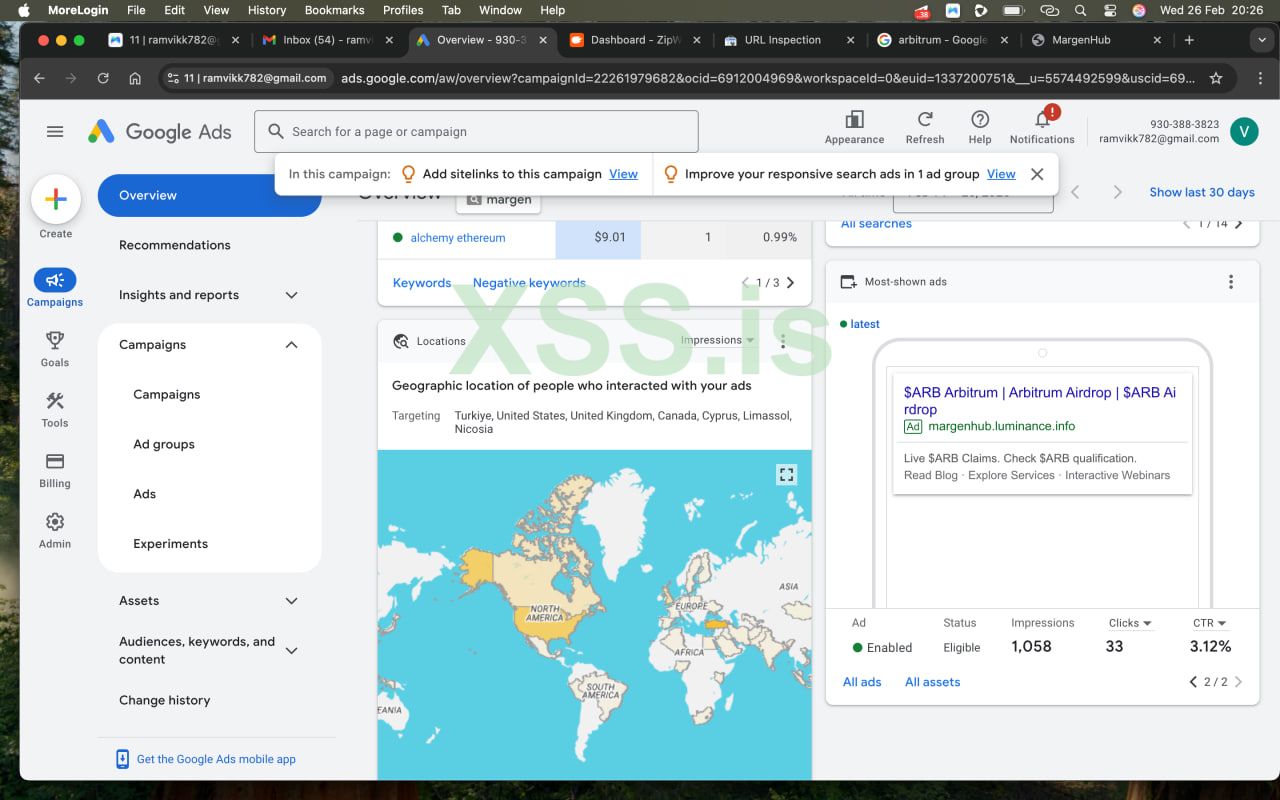Reload the current browser page
This screenshot has height=800, width=1280.
coord(103,78)
